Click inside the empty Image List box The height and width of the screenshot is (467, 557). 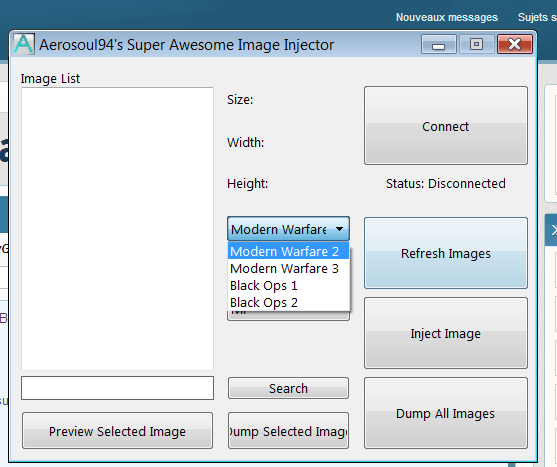point(117,229)
